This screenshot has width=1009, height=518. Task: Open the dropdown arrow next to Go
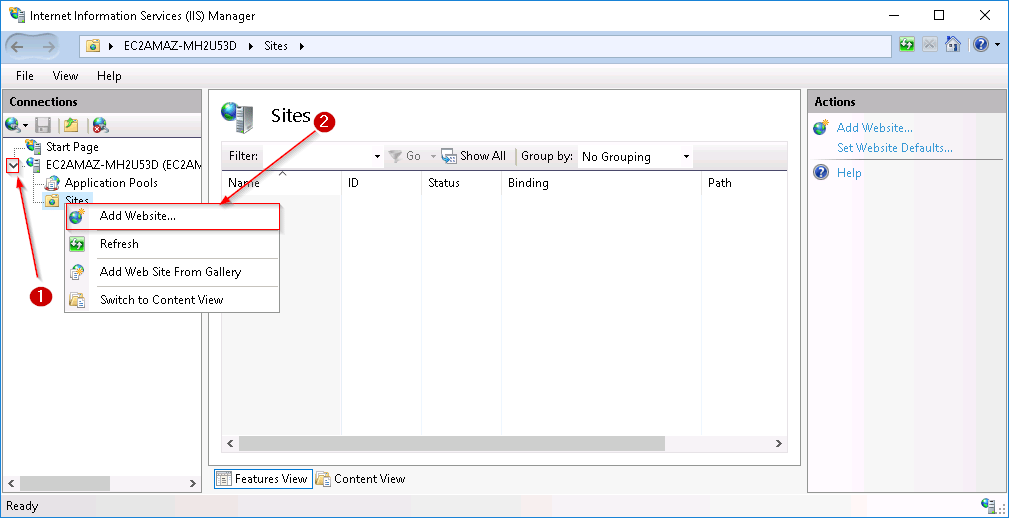(x=433, y=156)
